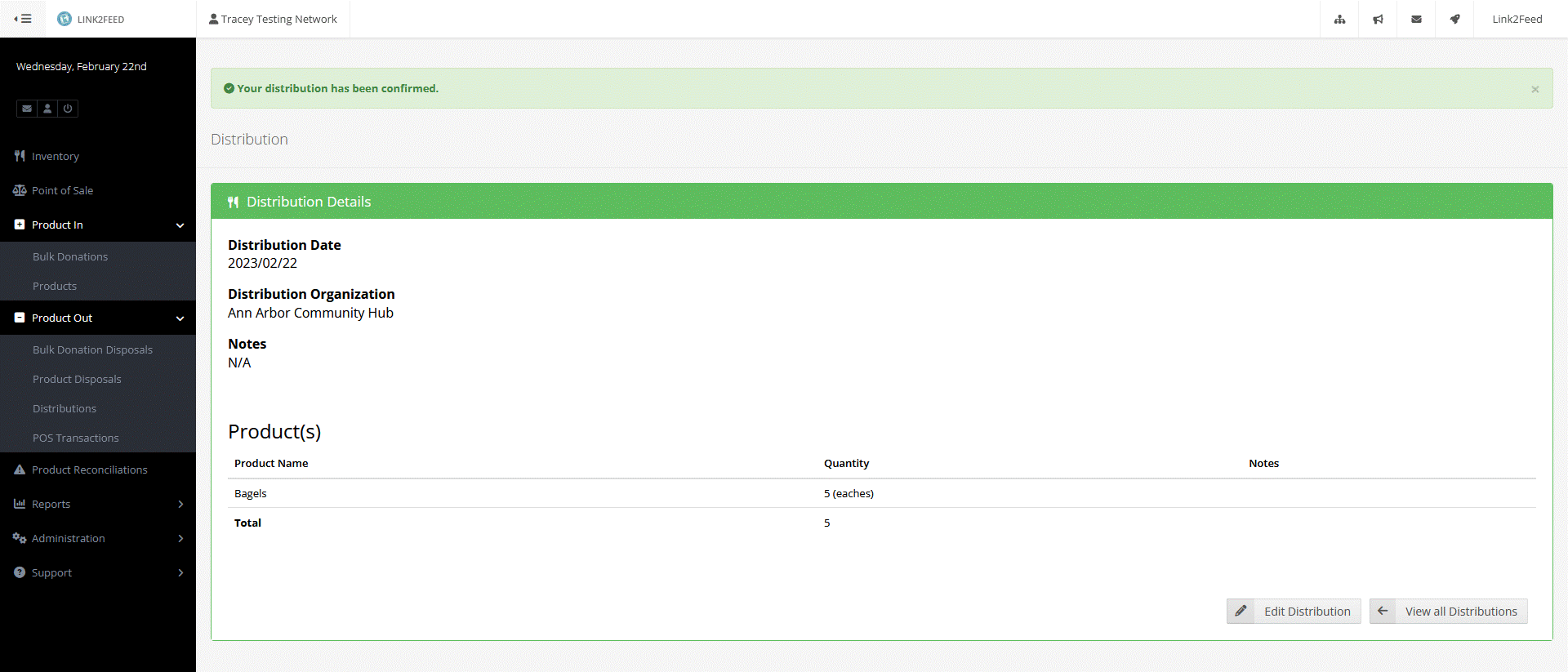Open announcements via the megaphone icon
Image resolution: width=1568 pixels, height=672 pixels.
[x=1378, y=19]
